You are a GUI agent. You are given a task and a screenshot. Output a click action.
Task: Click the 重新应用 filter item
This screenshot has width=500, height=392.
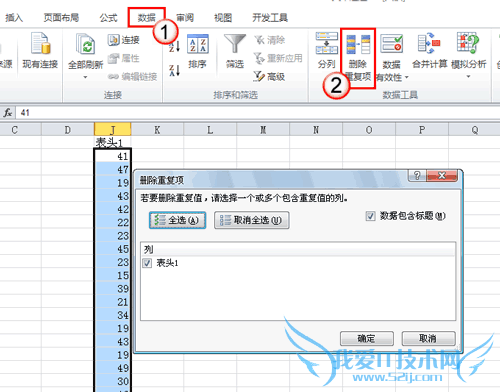pos(278,58)
